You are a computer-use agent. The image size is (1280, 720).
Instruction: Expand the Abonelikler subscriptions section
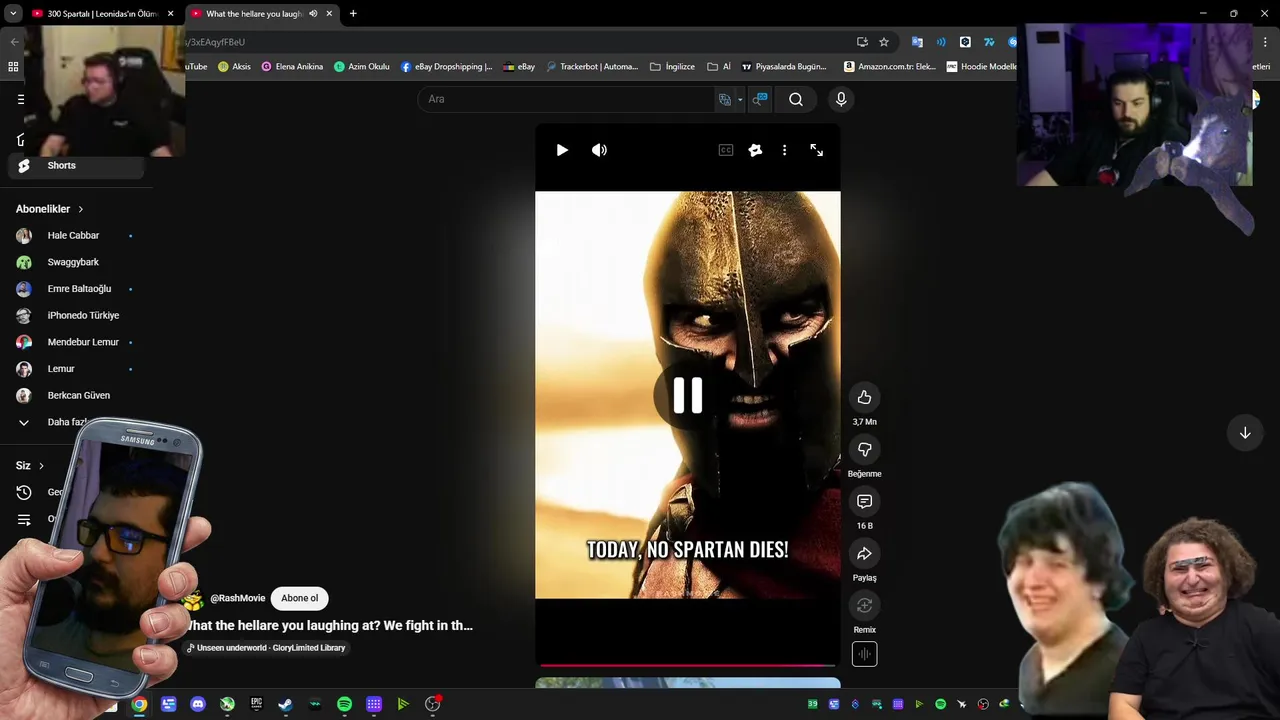coord(50,209)
